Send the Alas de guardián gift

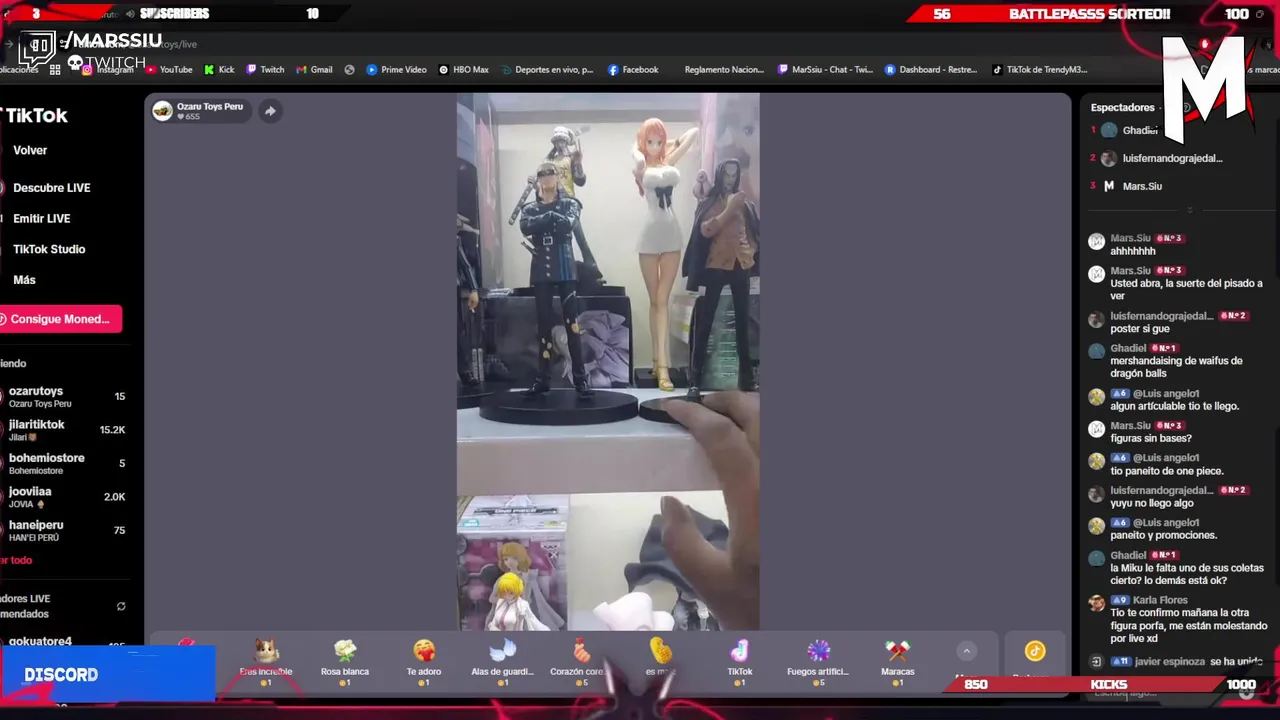tap(502, 662)
